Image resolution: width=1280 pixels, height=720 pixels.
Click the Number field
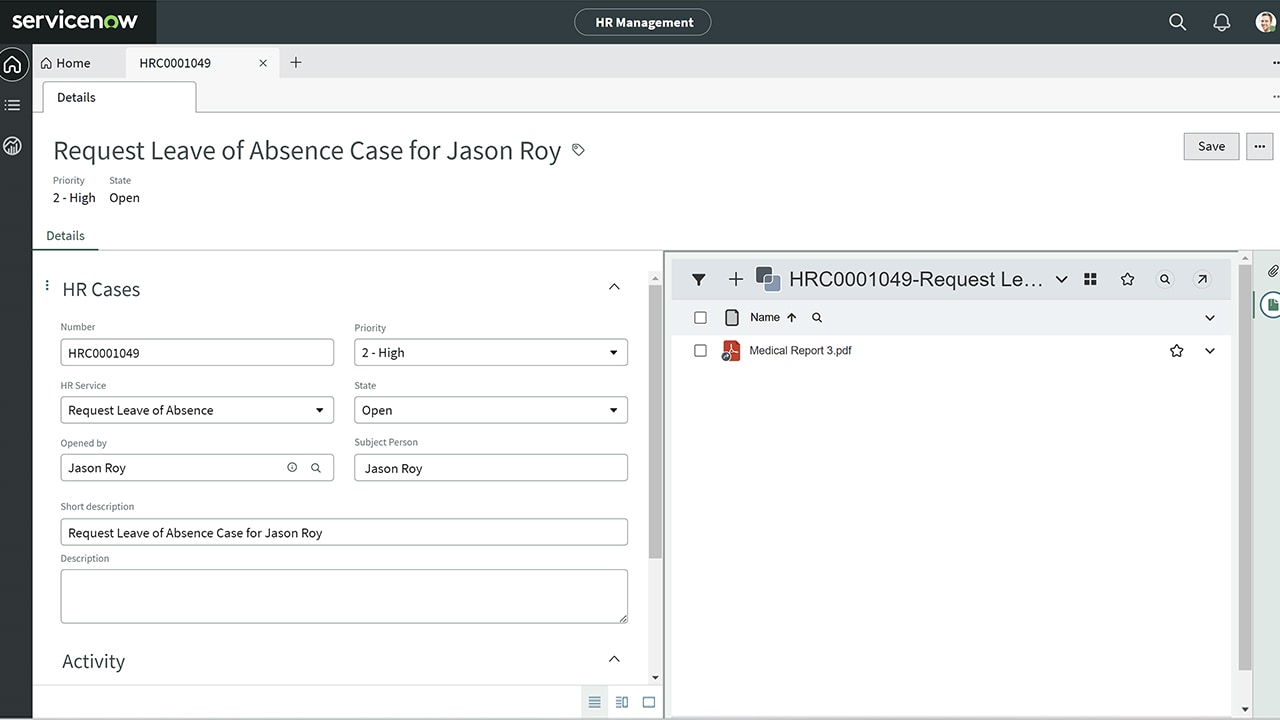197,352
